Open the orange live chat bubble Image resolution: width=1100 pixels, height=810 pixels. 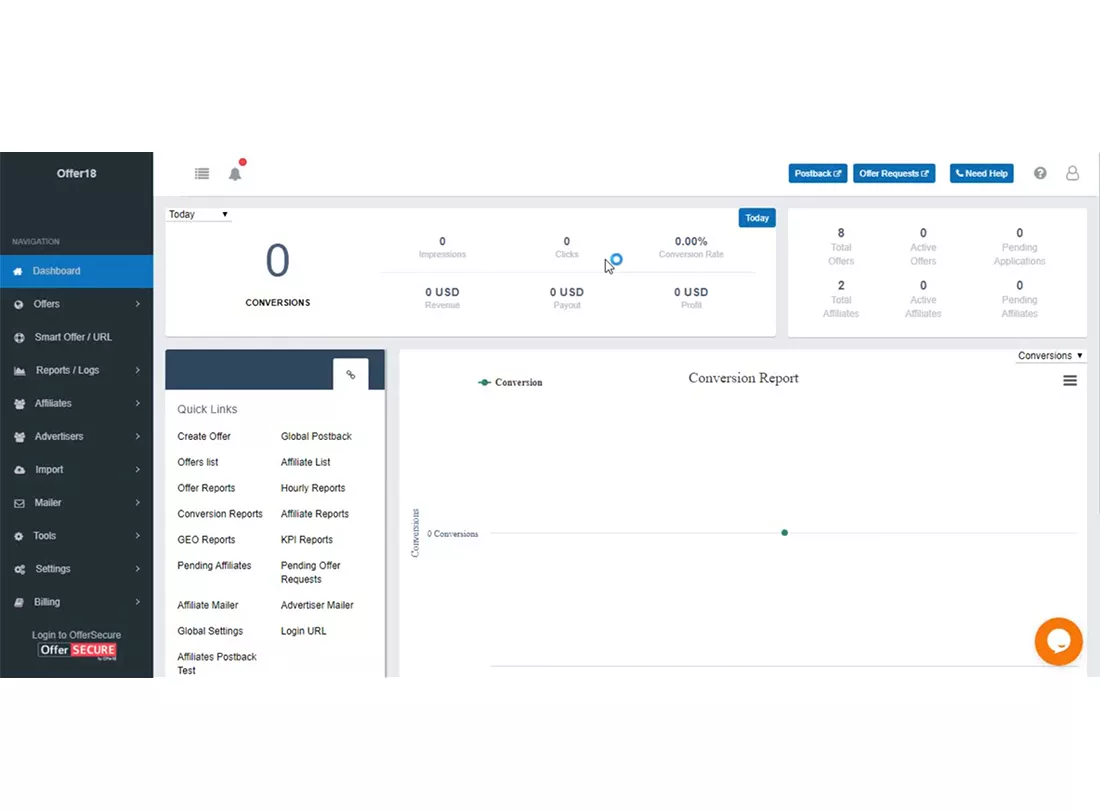click(1058, 641)
